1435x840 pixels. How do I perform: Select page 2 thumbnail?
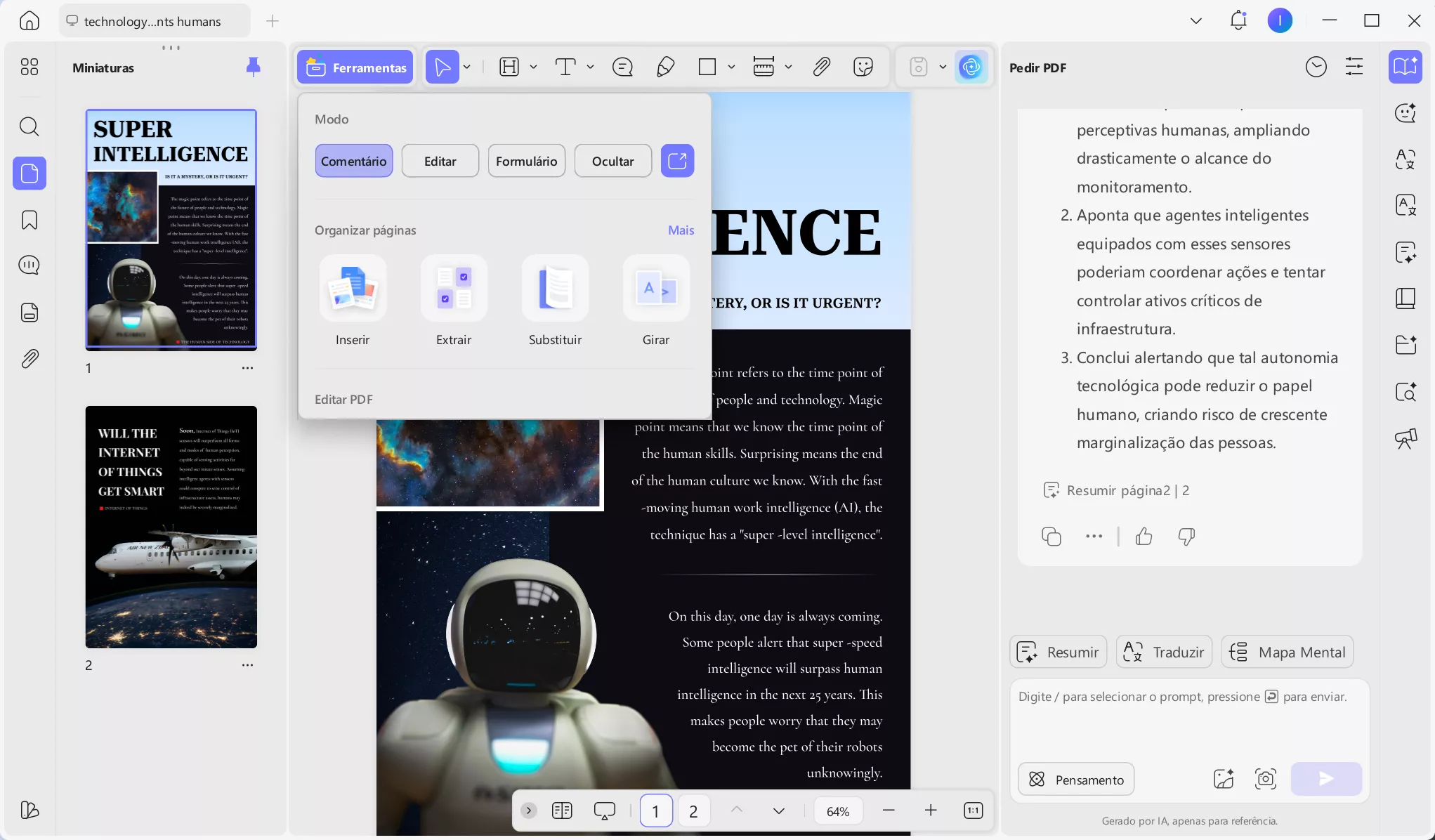[171, 527]
